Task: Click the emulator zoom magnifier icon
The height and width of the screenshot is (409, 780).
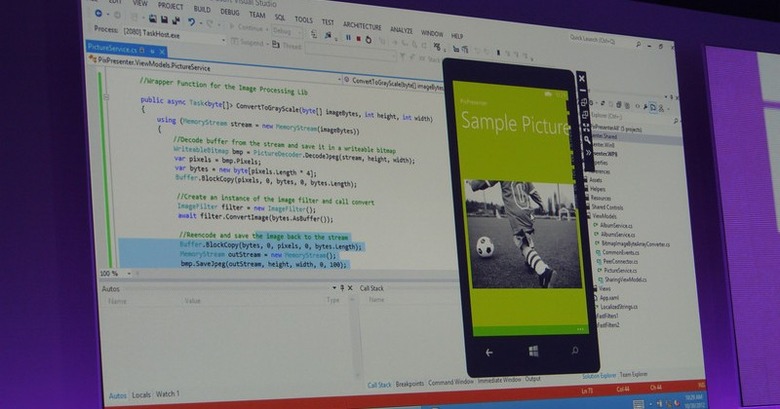Action: click(x=586, y=140)
